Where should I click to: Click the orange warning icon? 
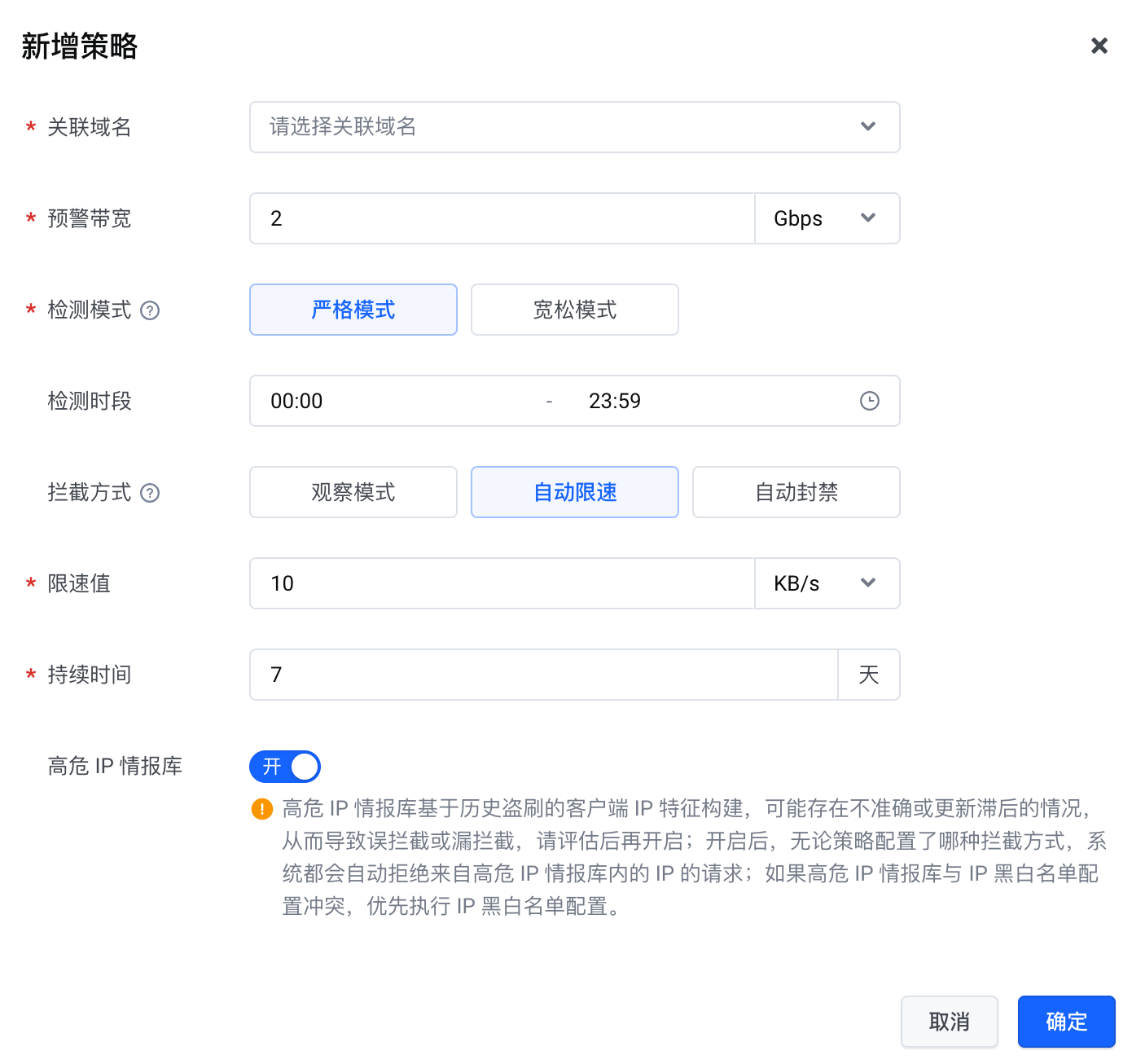click(x=261, y=809)
